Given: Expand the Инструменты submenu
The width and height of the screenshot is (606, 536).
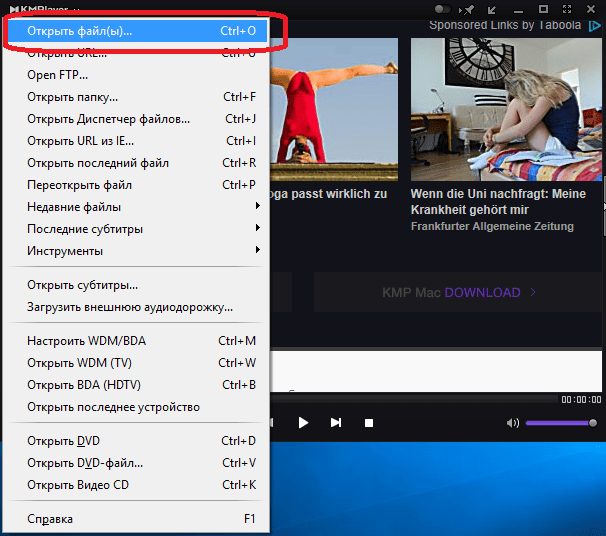Looking at the screenshot, I should click(138, 251).
